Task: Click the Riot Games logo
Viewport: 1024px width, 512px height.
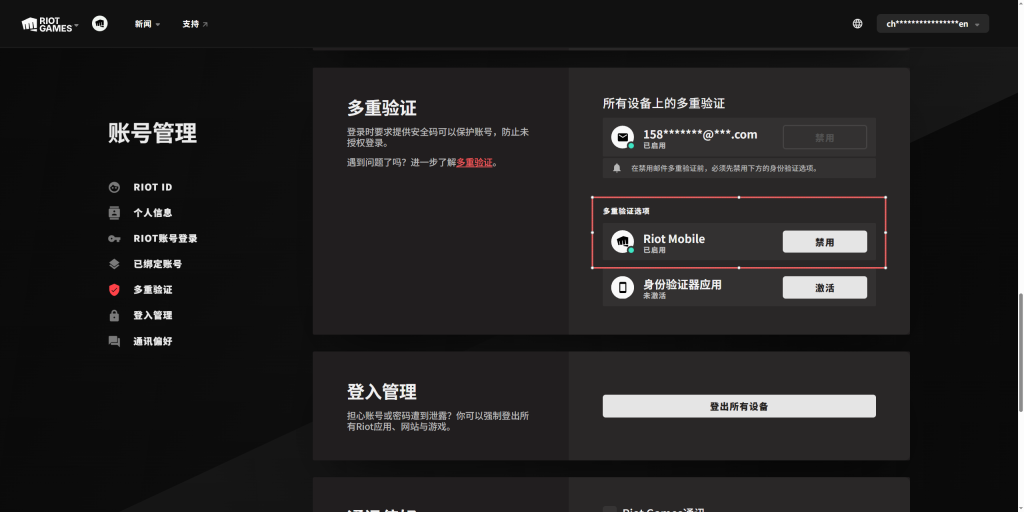Action: [x=46, y=24]
